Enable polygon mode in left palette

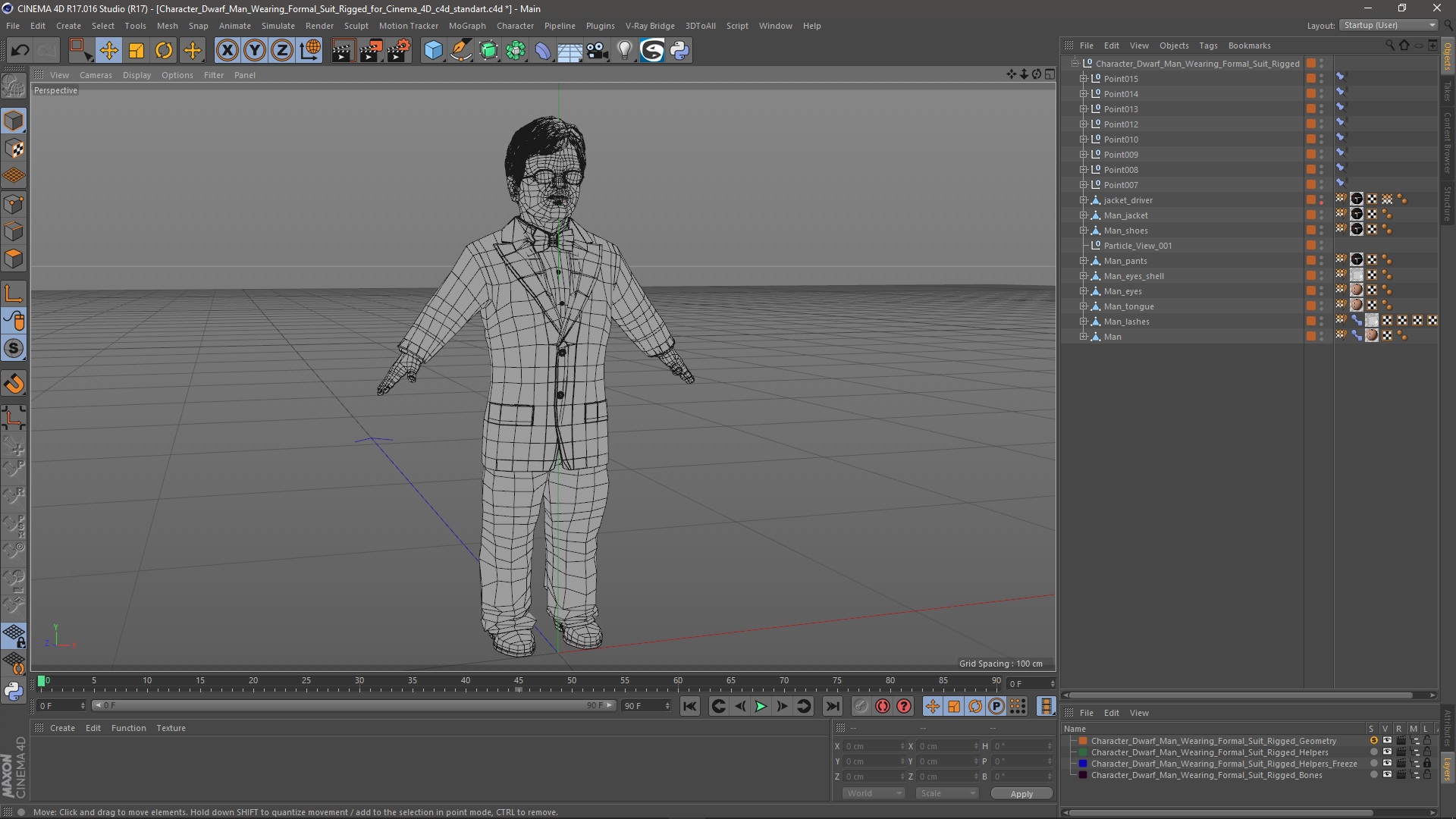pyautogui.click(x=14, y=259)
